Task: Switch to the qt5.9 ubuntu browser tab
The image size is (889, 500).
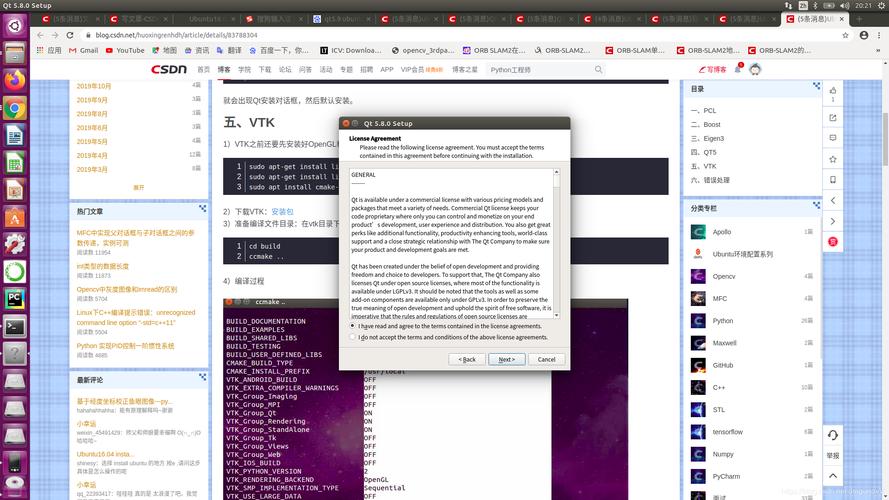Action: (342, 19)
